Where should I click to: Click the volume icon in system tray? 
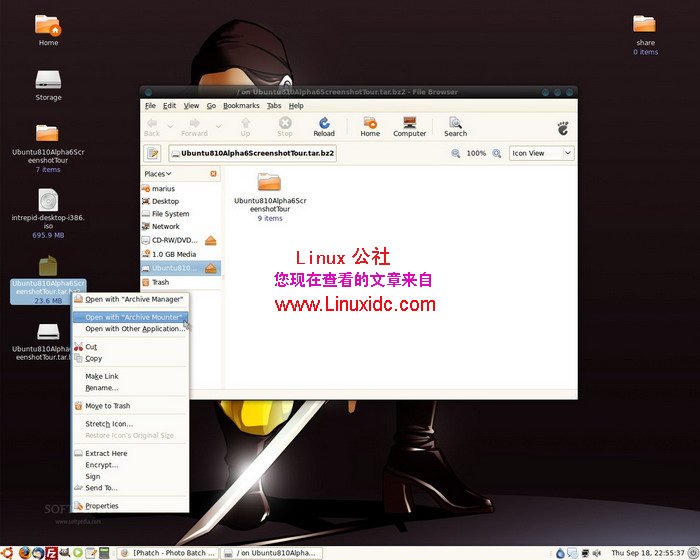tap(597, 553)
